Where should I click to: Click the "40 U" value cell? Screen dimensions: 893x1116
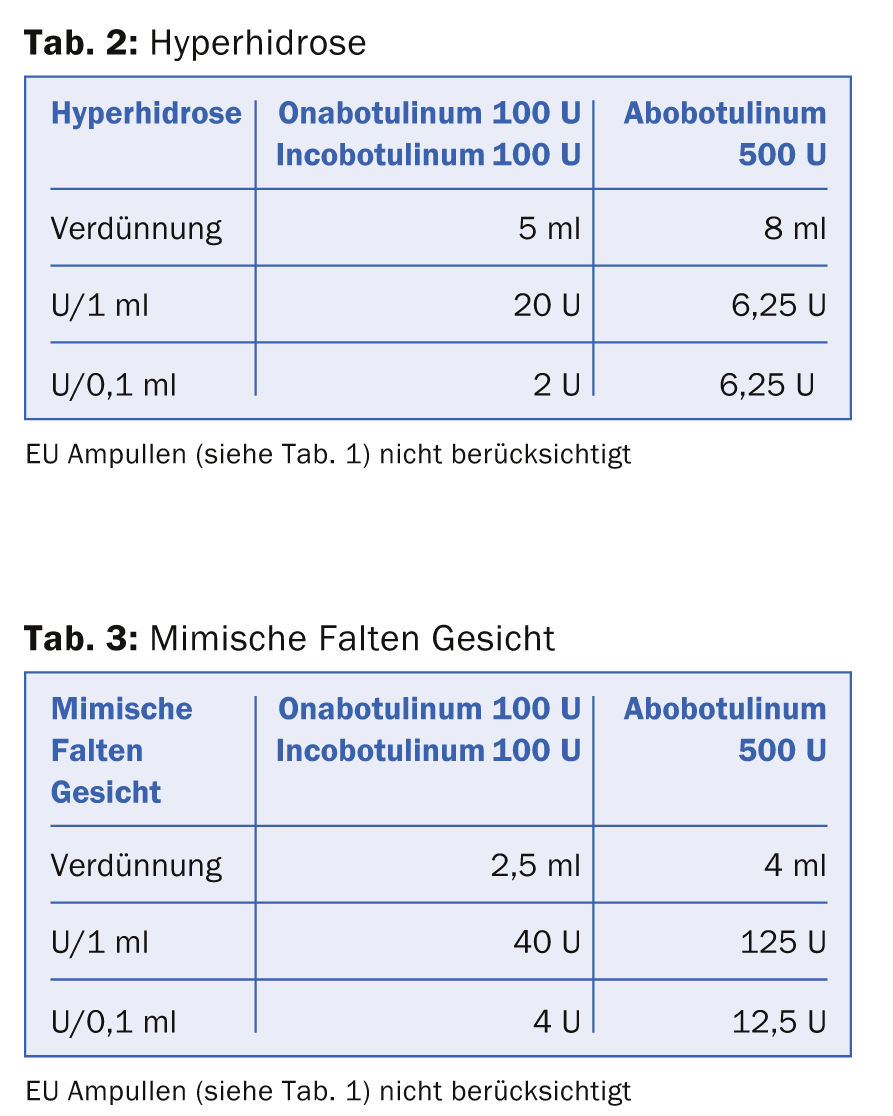click(x=547, y=942)
